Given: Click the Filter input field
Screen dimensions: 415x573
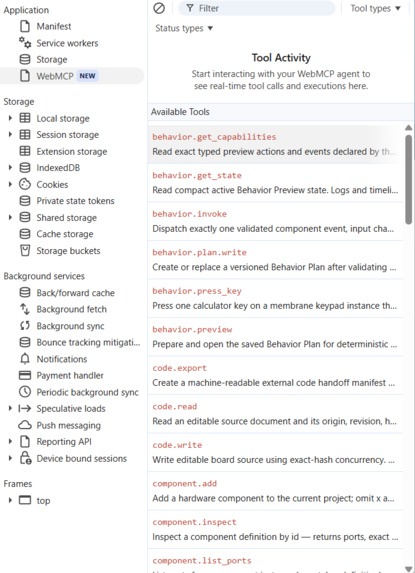Looking at the screenshot, I should click(256, 8).
